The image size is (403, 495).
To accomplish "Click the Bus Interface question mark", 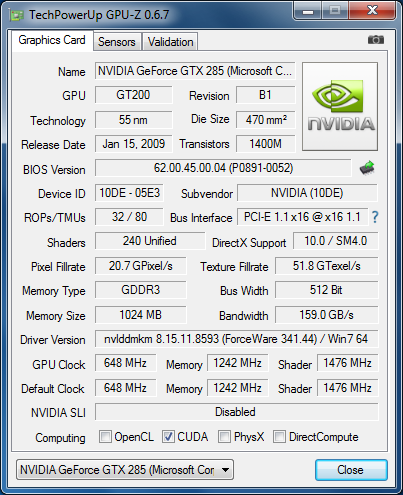I will point(375,217).
